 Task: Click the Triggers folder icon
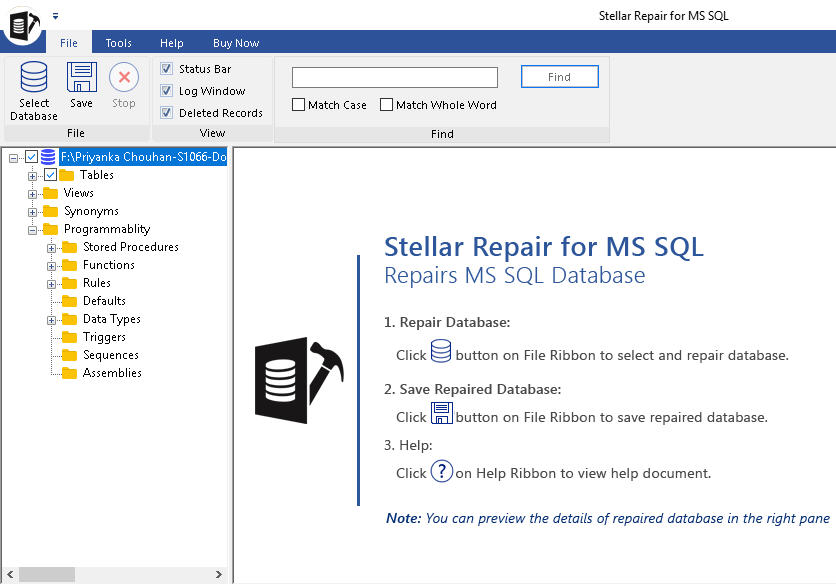69,337
